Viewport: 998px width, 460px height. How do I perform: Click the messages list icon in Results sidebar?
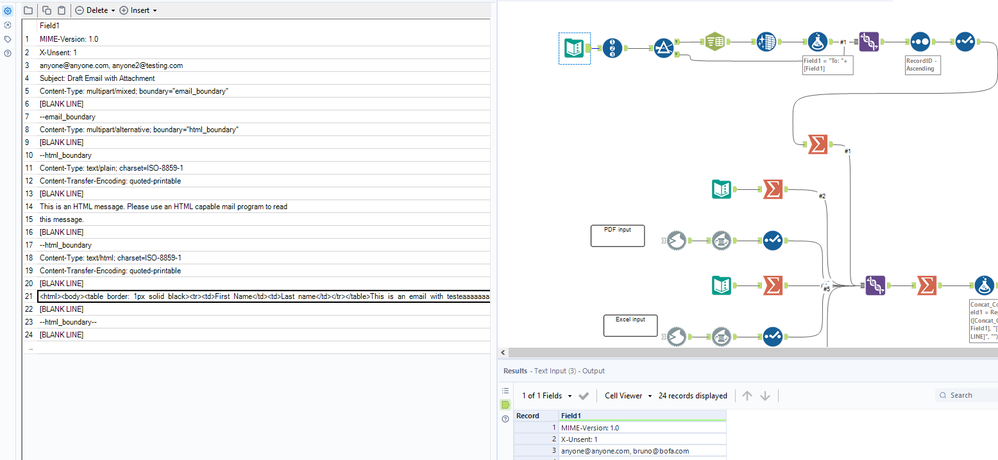pyautogui.click(x=505, y=391)
